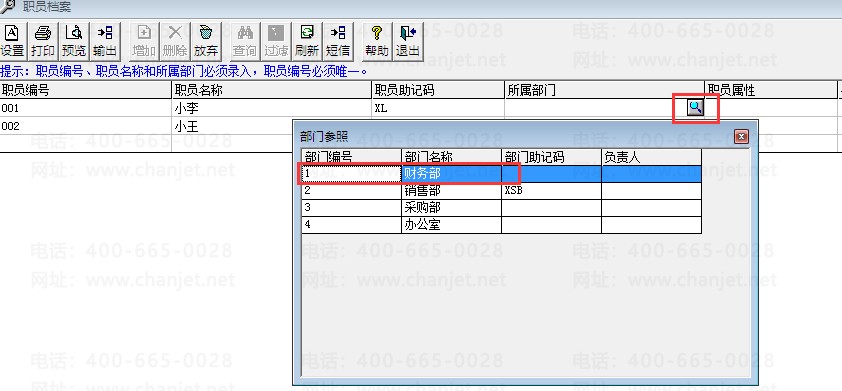Click the 退出 (Exit) toolbar icon
Viewport: 842px width, 391px height.
[x=408, y=41]
